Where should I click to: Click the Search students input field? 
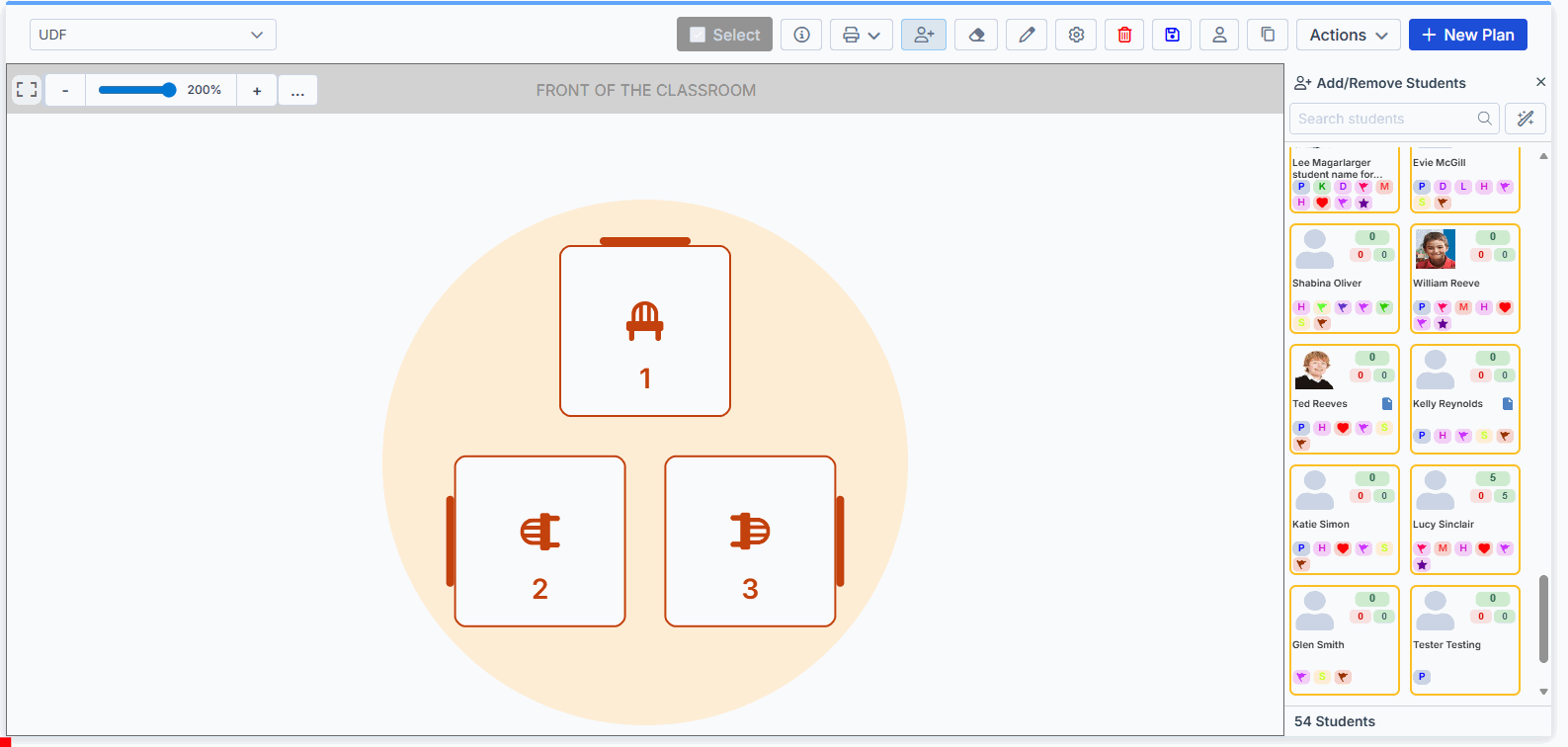point(1383,119)
